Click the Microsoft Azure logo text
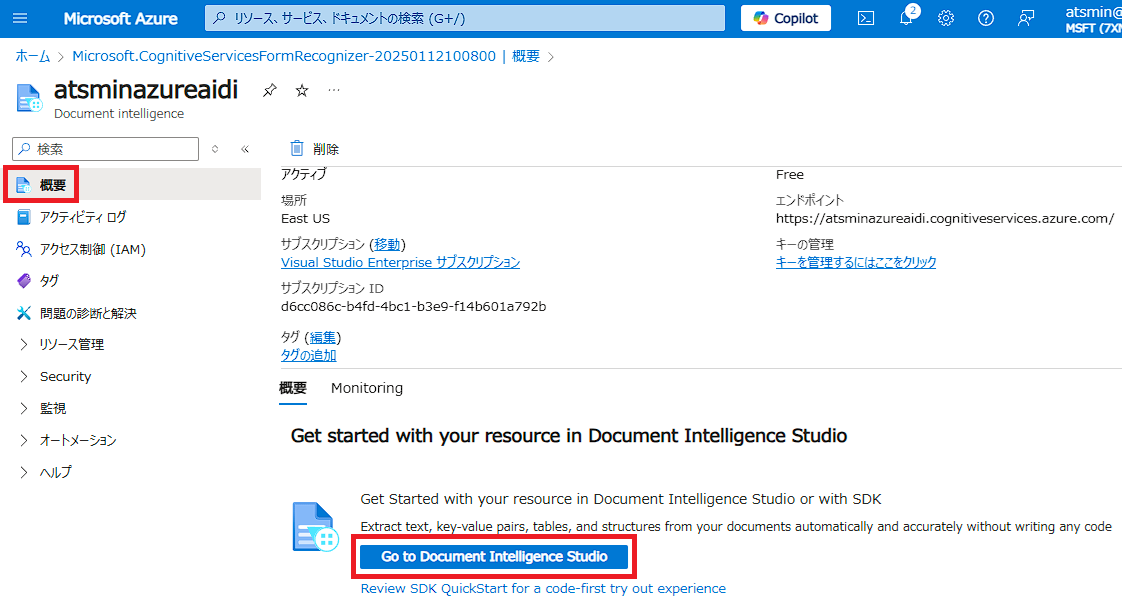1122x598 pixels. [x=120, y=19]
